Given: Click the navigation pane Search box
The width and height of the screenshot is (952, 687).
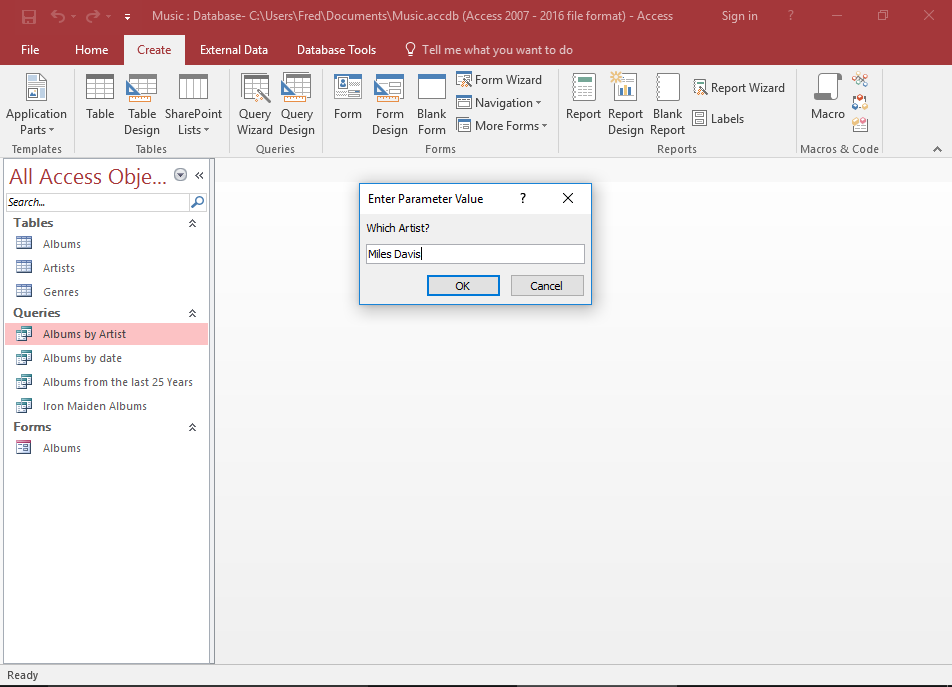Looking at the screenshot, I should [98, 202].
